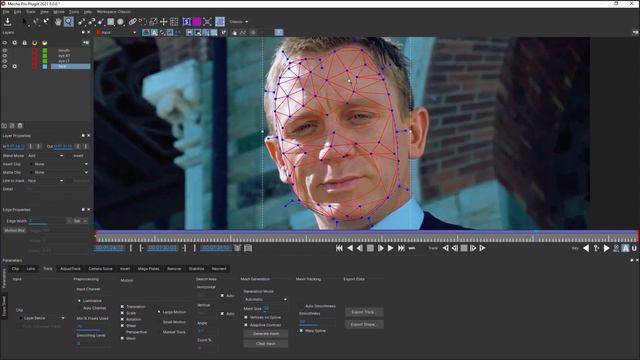The image size is (640, 360).
Task: Open the Remove module tab
Action: point(174,269)
